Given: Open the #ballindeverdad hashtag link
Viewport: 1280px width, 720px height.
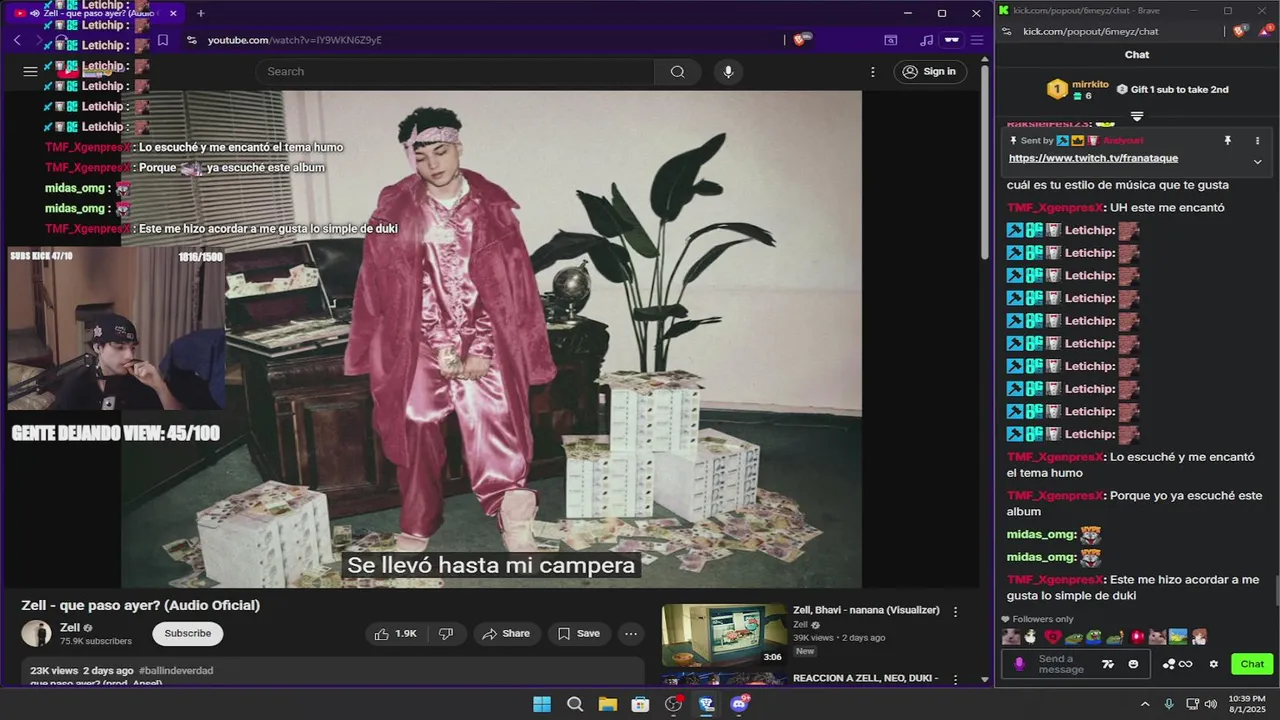Looking at the screenshot, I should click(x=176, y=670).
